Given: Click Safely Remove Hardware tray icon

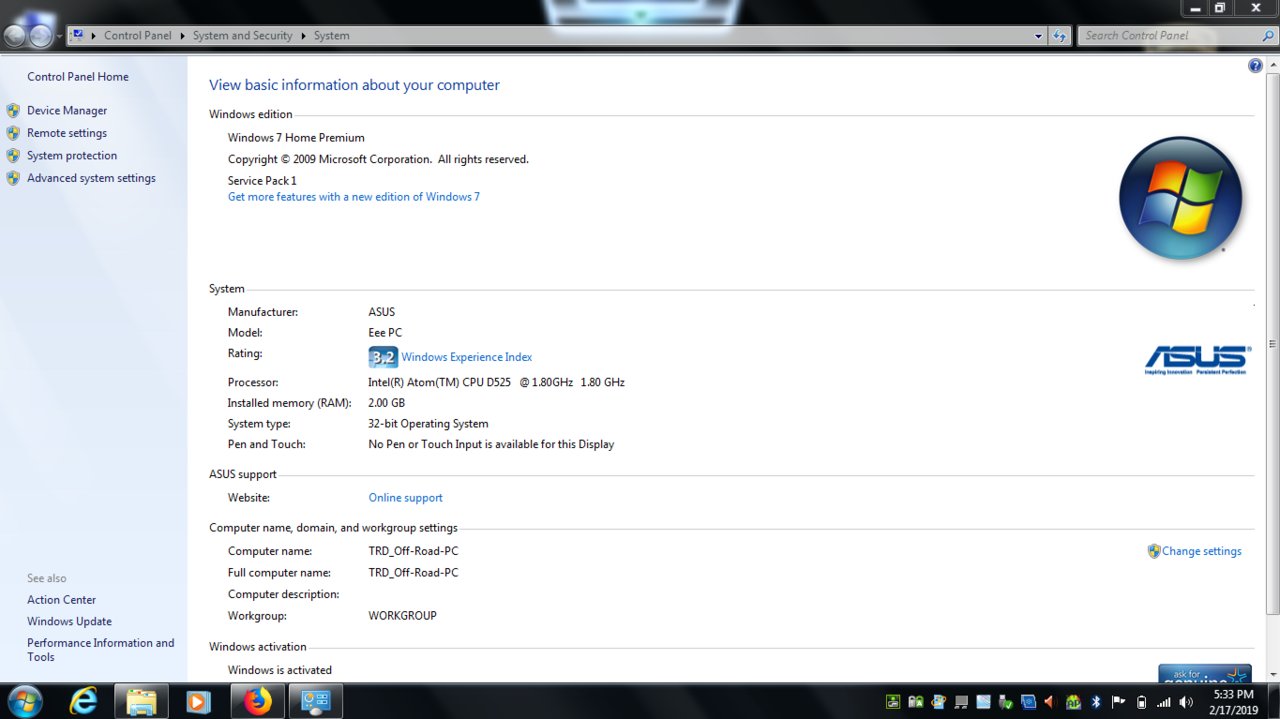Looking at the screenshot, I should [x=1005, y=702].
